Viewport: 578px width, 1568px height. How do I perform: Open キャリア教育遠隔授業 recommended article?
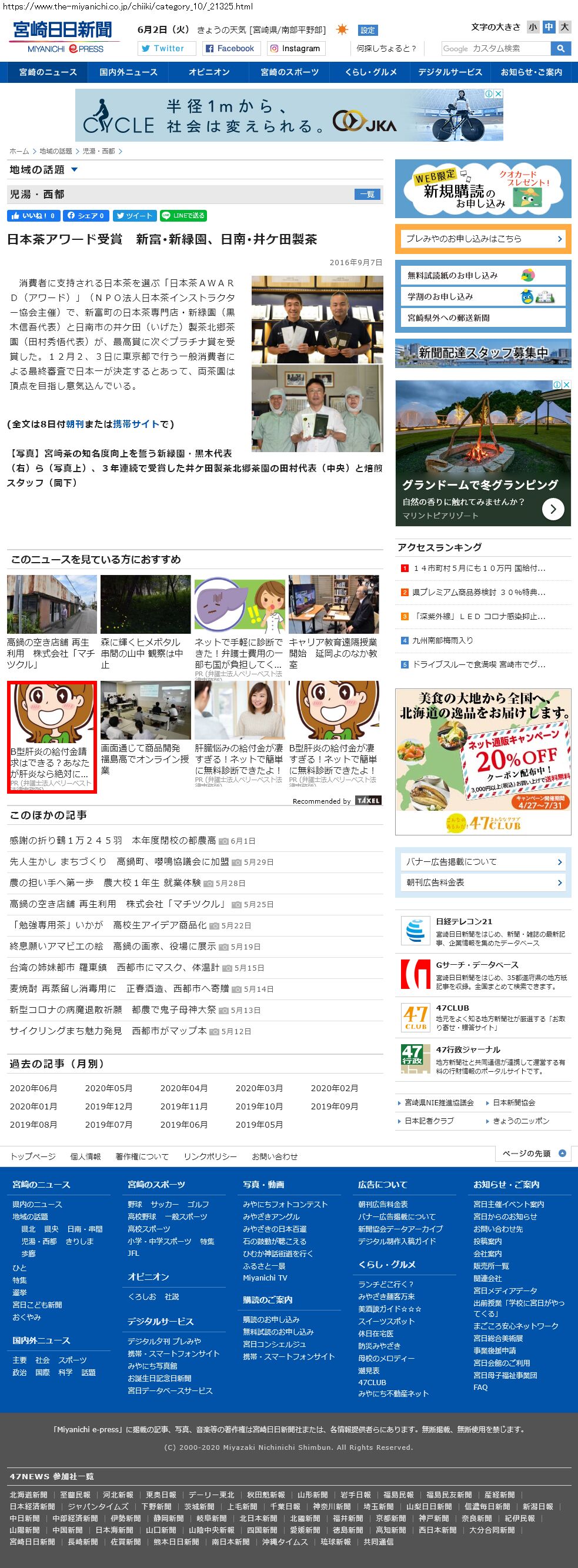pos(334,623)
